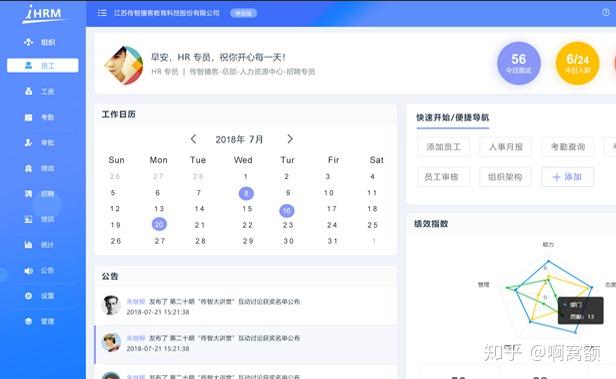Open the 考勤查询 shortcut
This screenshot has height=379, width=616.
coord(568,147)
